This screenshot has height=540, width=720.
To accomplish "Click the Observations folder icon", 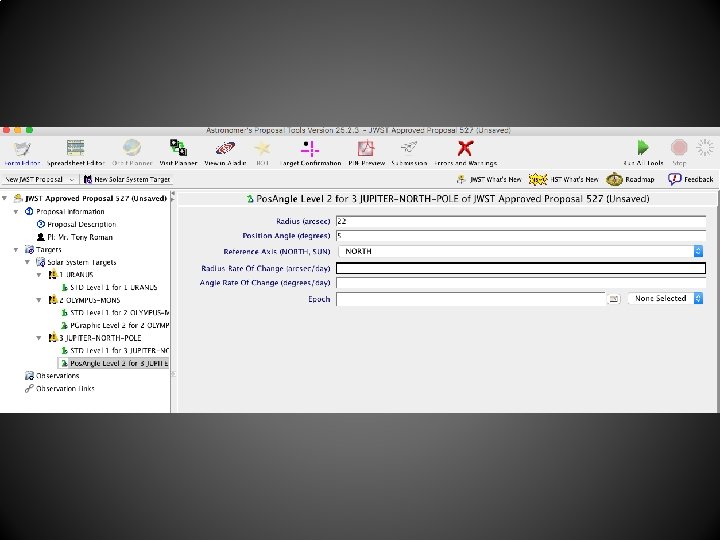I will [29, 376].
